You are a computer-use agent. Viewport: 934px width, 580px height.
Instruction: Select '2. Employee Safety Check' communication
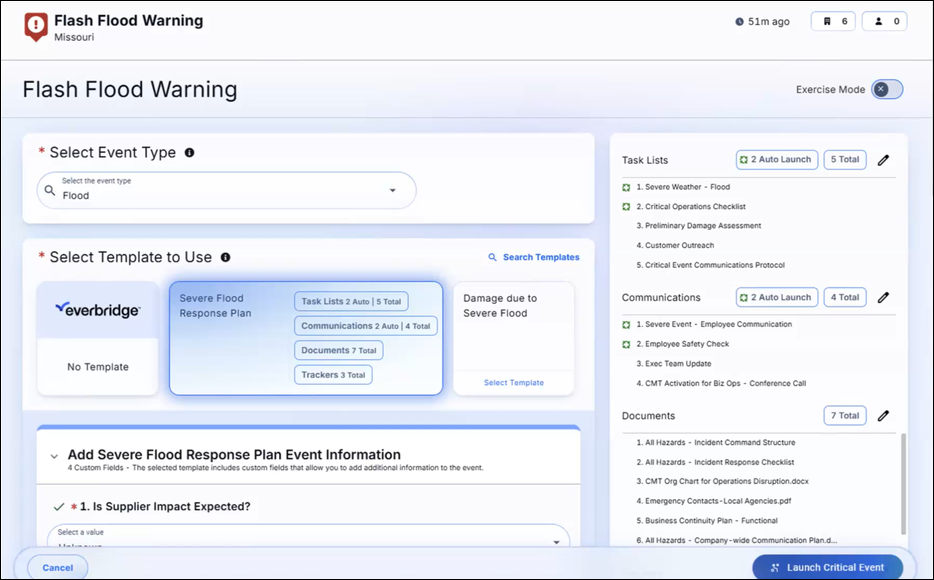tap(683, 344)
